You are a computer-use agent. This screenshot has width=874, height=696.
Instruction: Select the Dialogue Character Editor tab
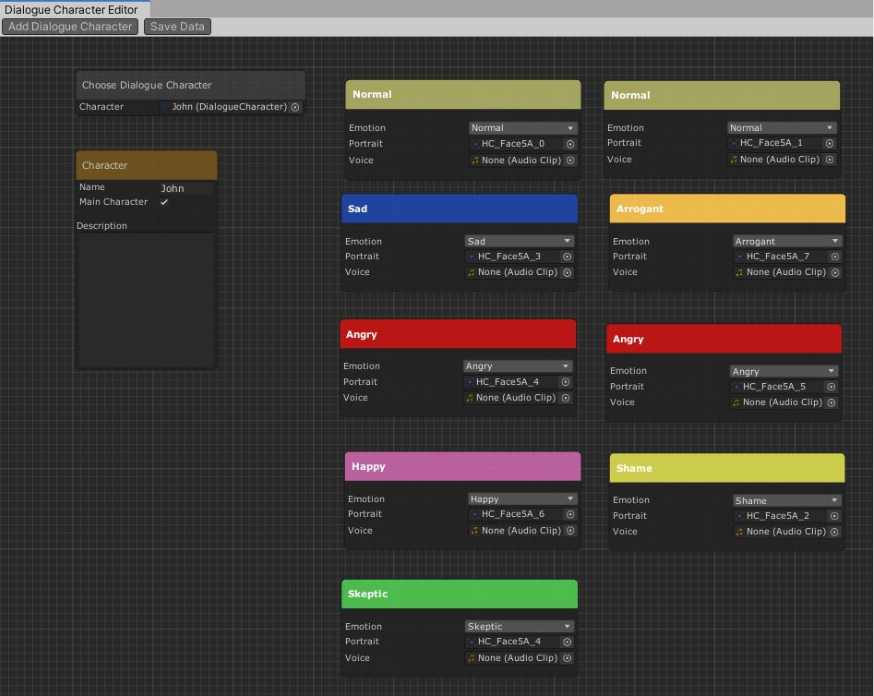(x=71, y=9)
